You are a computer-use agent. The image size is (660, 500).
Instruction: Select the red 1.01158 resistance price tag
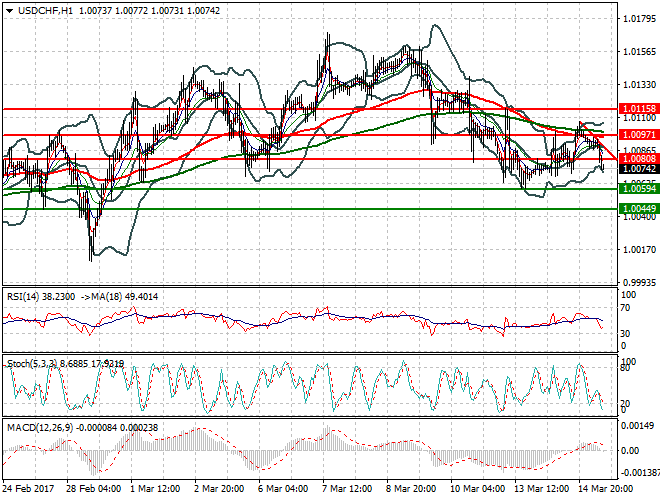pyautogui.click(x=638, y=108)
